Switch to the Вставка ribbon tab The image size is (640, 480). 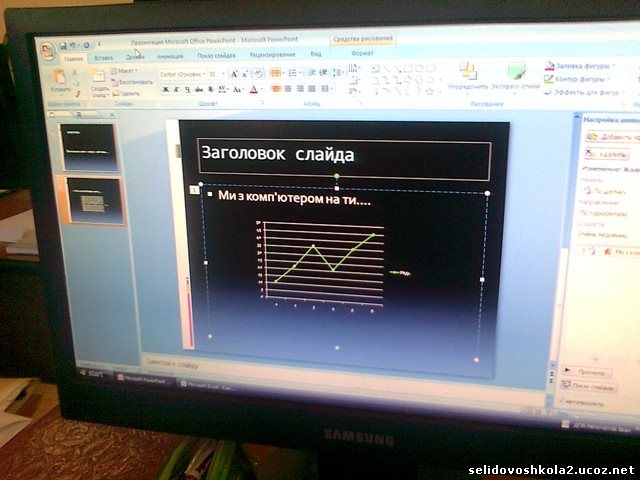104,58
